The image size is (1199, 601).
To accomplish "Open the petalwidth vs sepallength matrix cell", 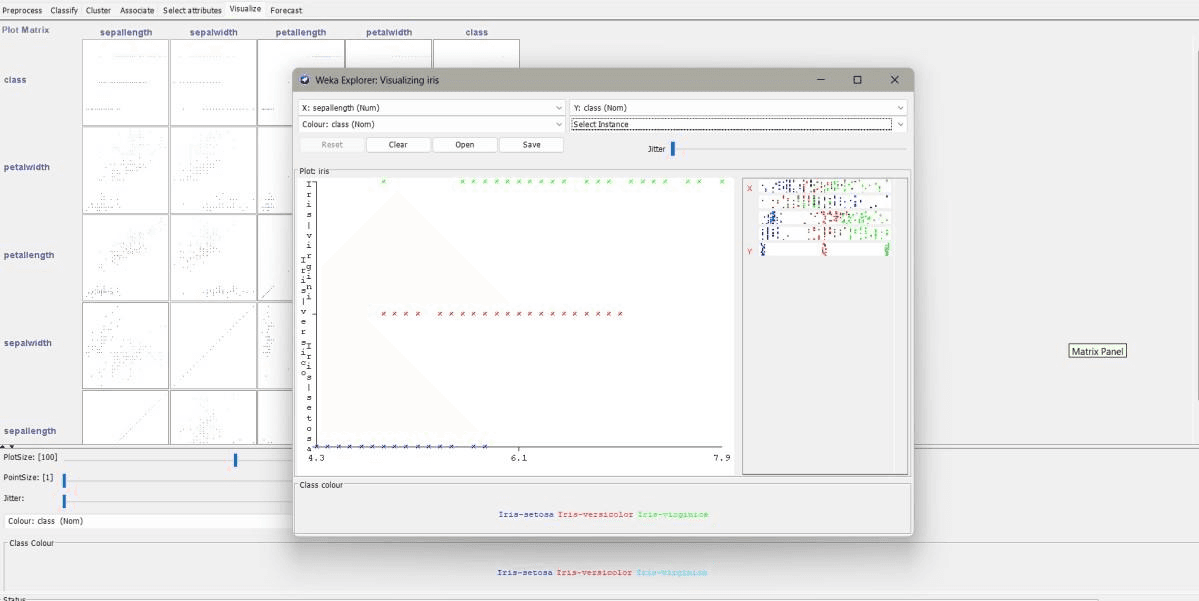I will click(125, 170).
